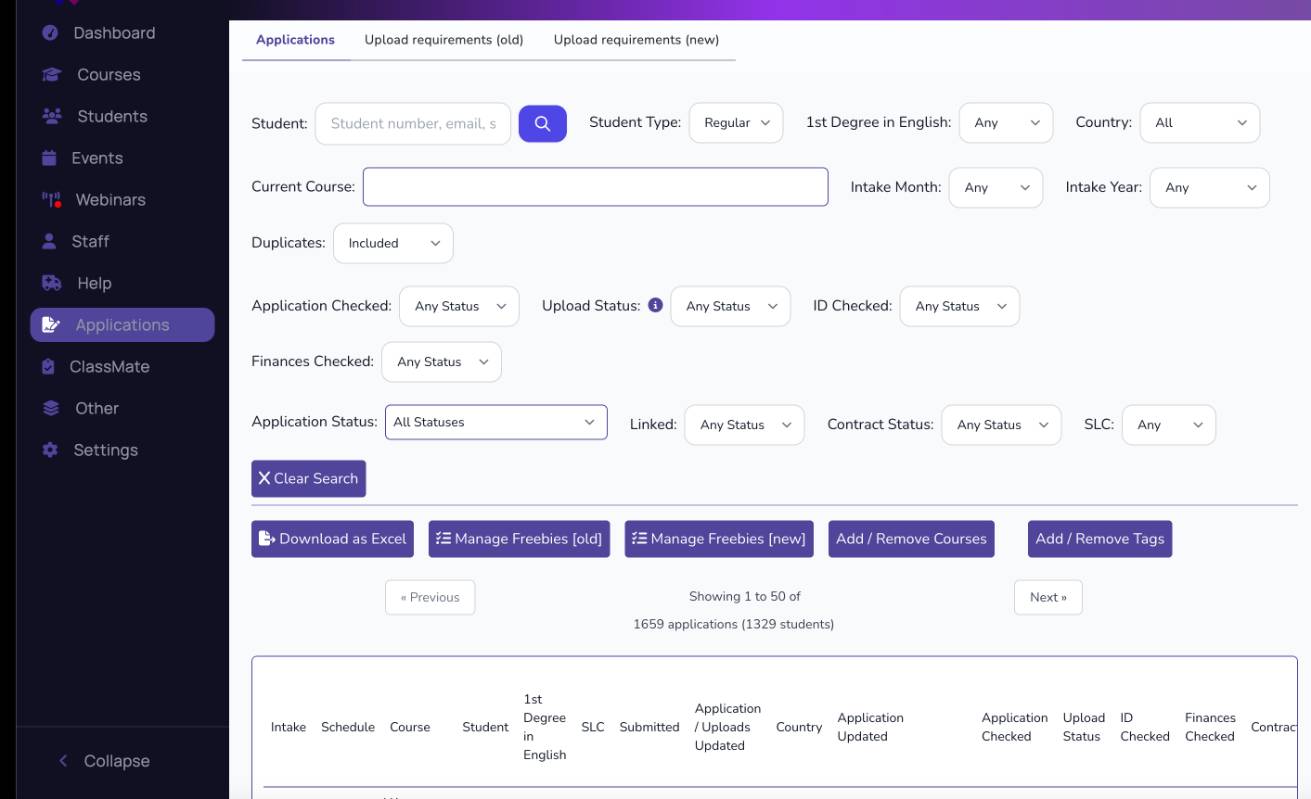Expand the Intake Month dropdown
The width and height of the screenshot is (1311, 799).
(996, 188)
